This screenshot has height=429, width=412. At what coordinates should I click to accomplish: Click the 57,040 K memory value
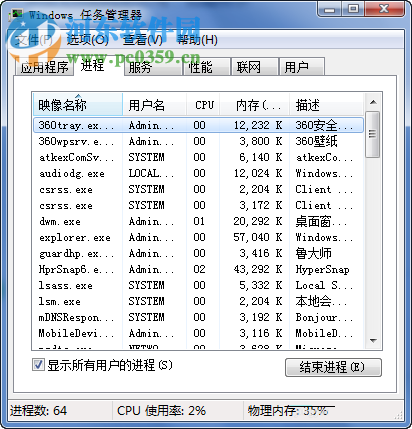pos(258,237)
